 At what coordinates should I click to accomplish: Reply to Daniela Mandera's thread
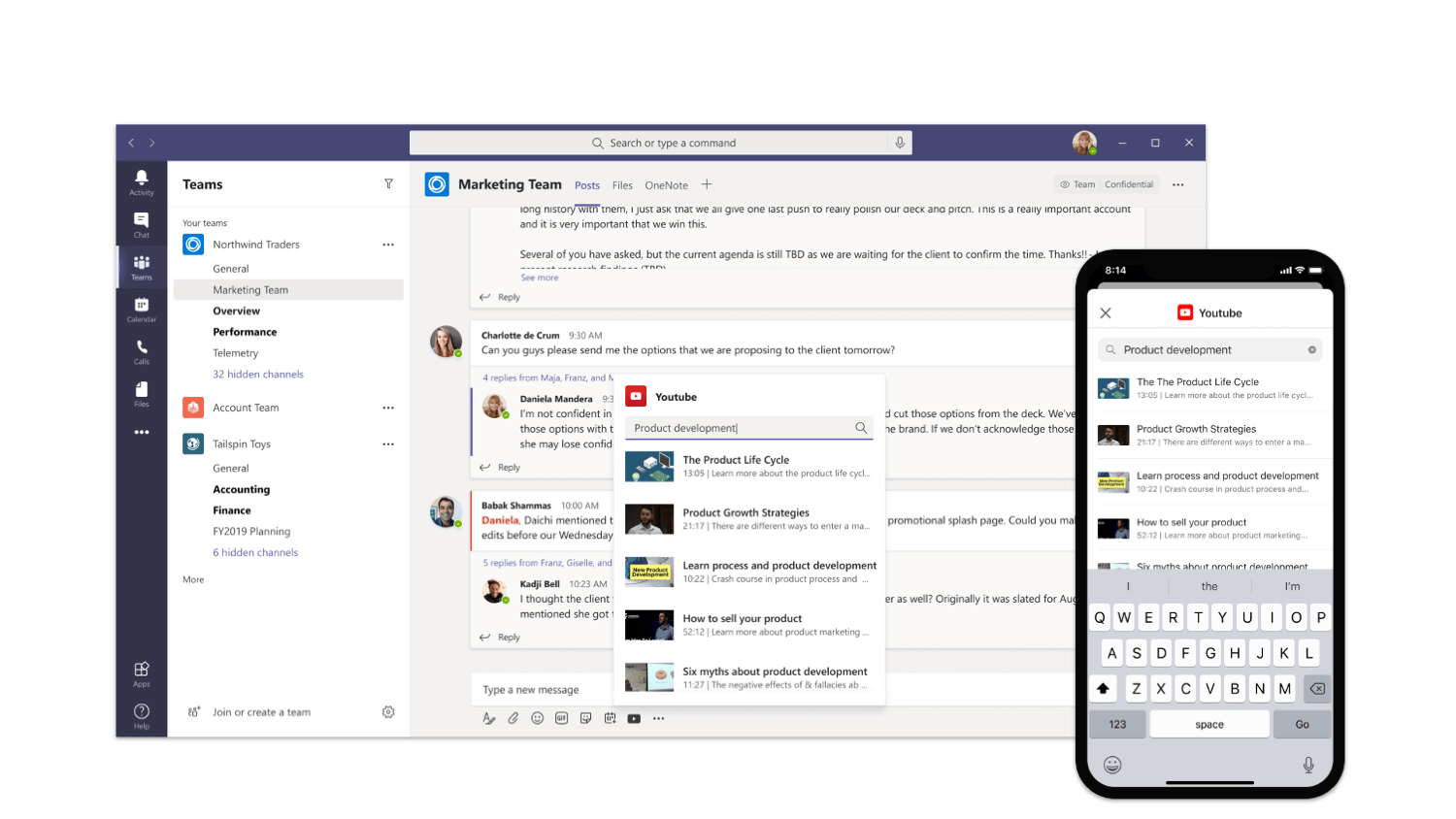tap(500, 468)
